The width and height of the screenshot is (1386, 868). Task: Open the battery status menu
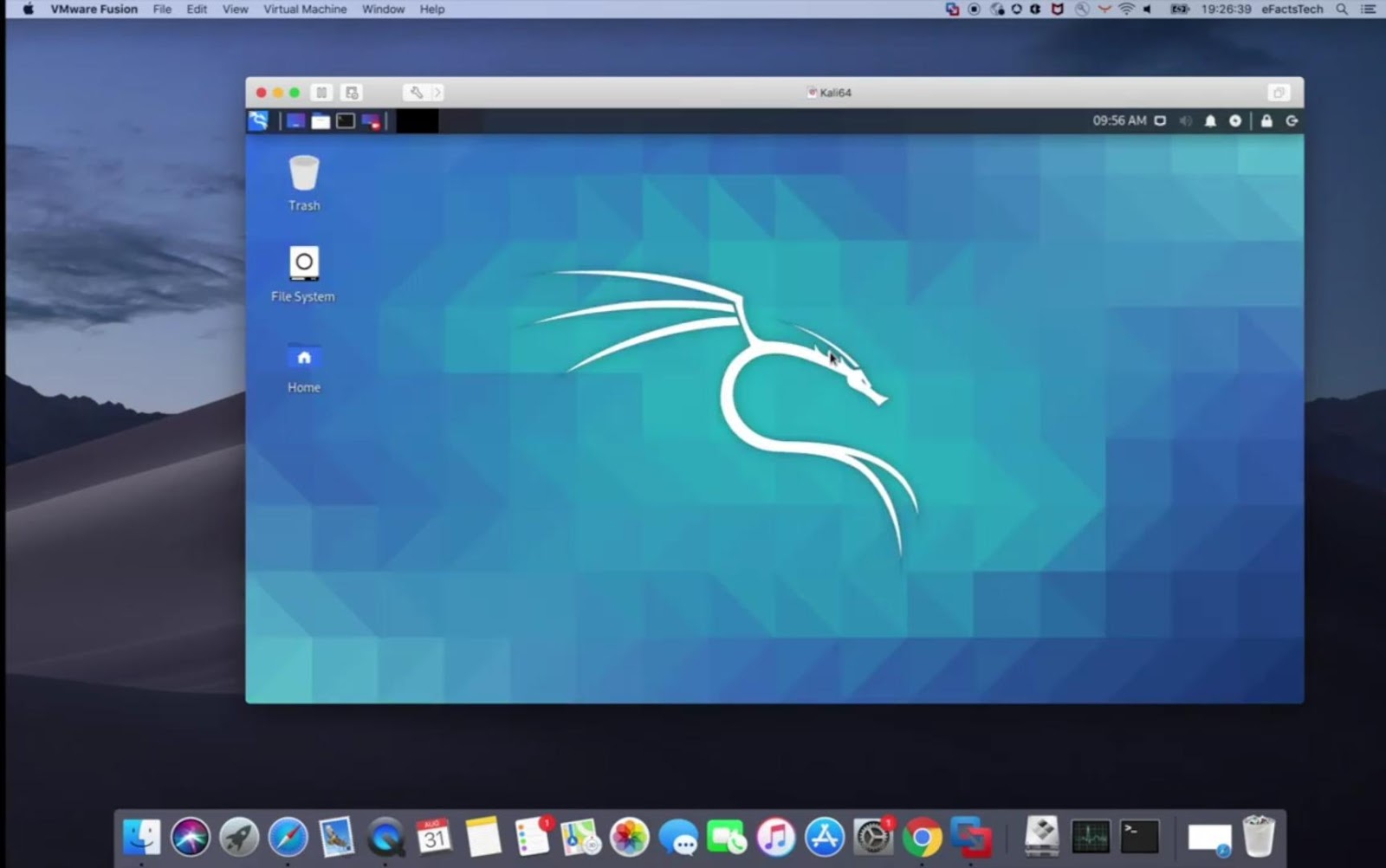pyautogui.click(x=1180, y=10)
